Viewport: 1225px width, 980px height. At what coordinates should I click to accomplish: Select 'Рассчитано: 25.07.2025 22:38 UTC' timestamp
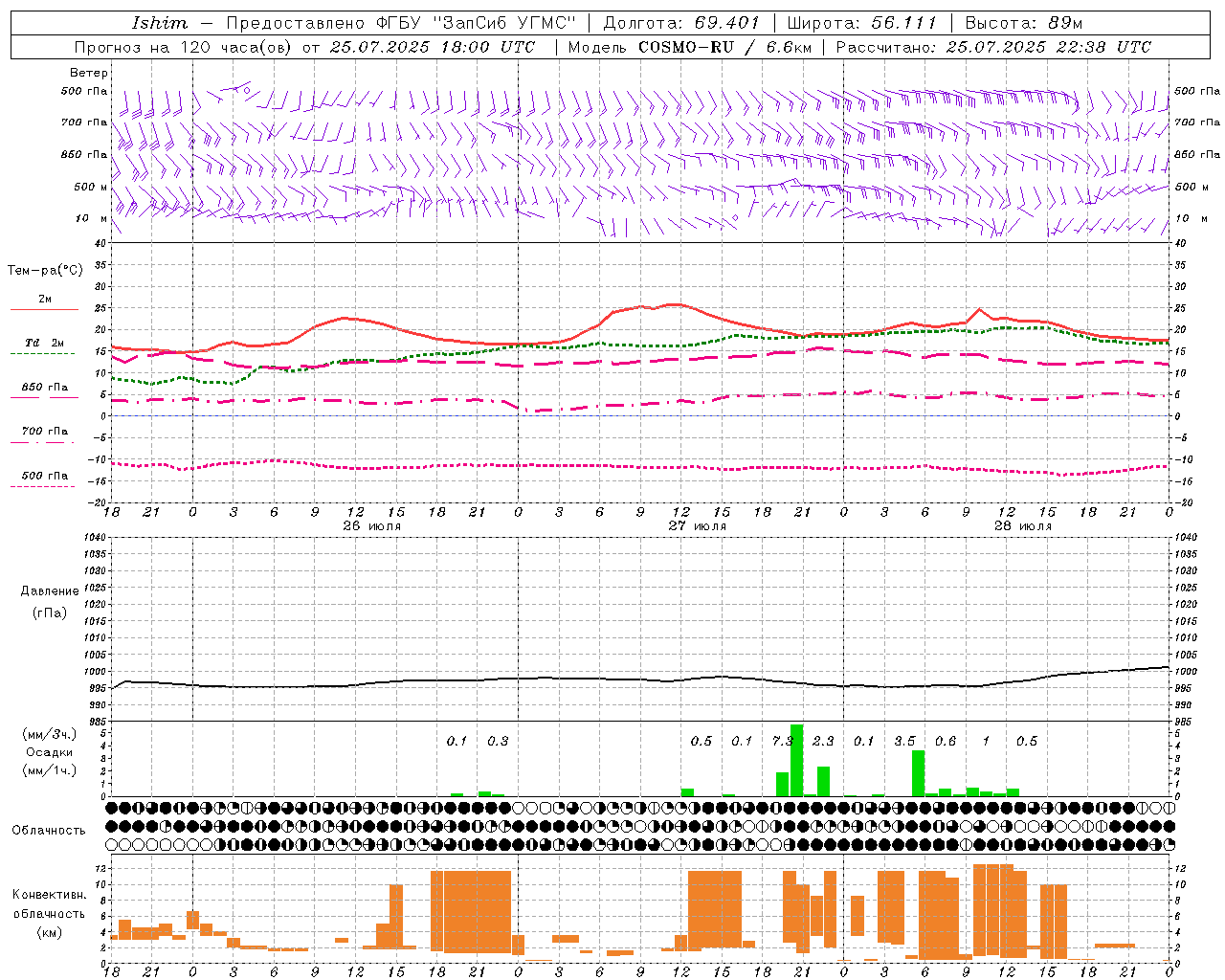993,47
